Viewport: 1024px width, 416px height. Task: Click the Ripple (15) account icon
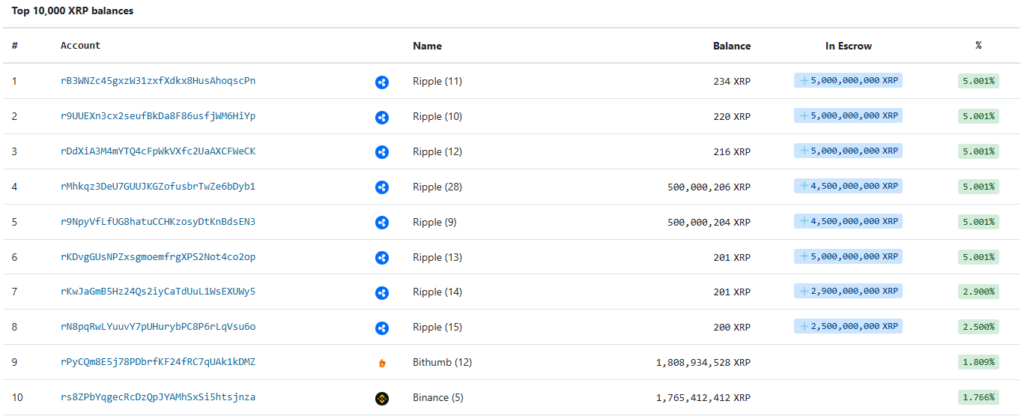pyautogui.click(x=381, y=328)
